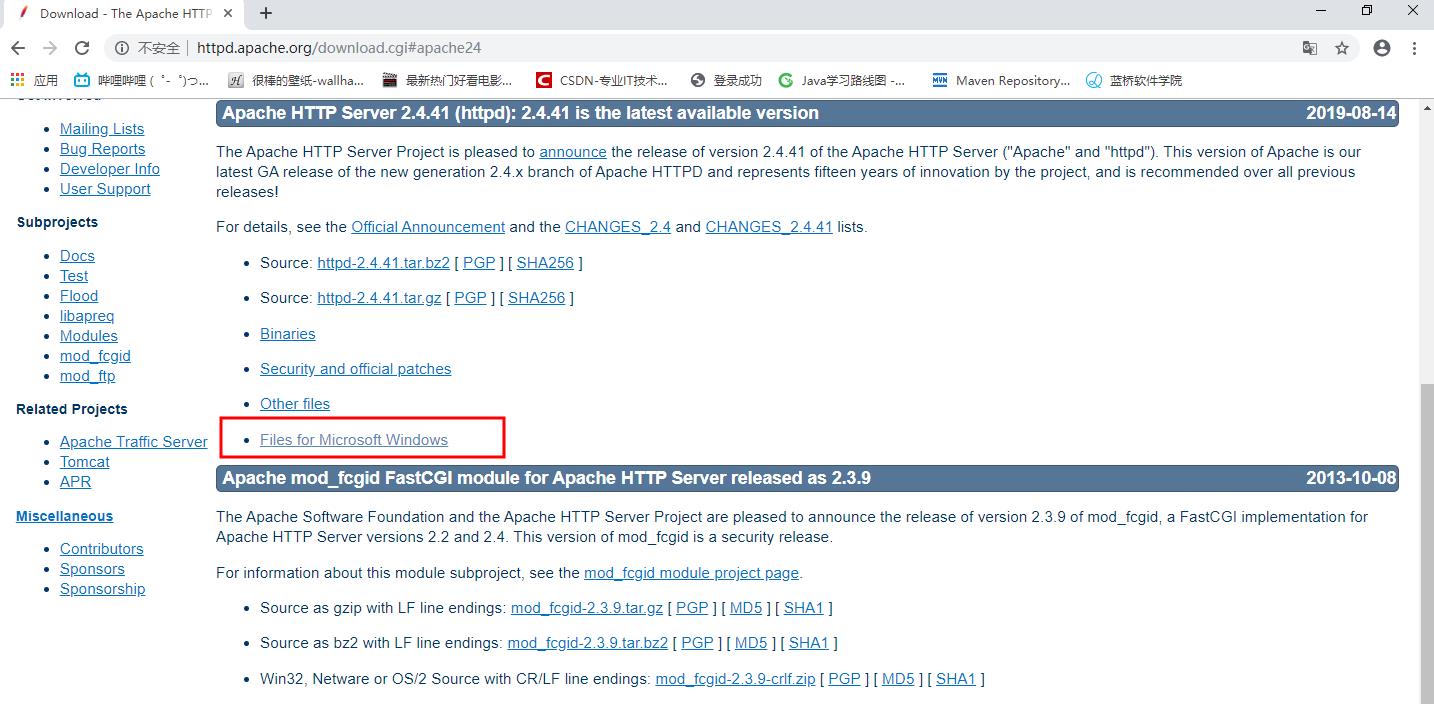This screenshot has height=704, width=1434.
Task: Open Mailing Lists sidebar link
Action: point(102,129)
